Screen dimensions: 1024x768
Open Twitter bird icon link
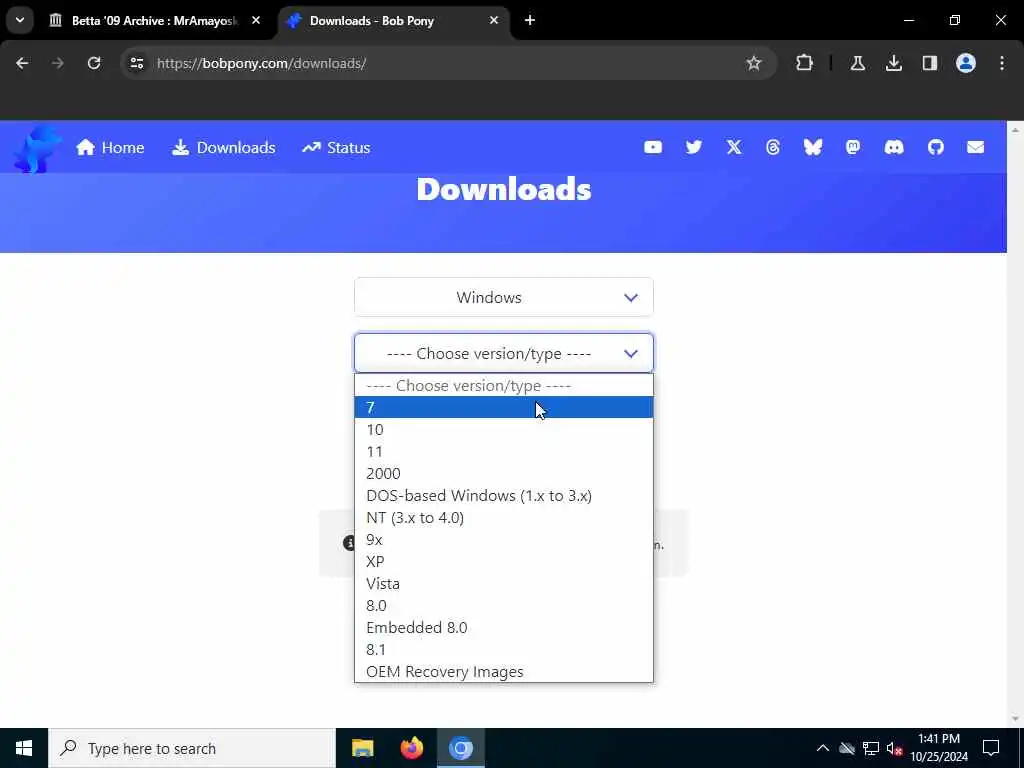694,148
